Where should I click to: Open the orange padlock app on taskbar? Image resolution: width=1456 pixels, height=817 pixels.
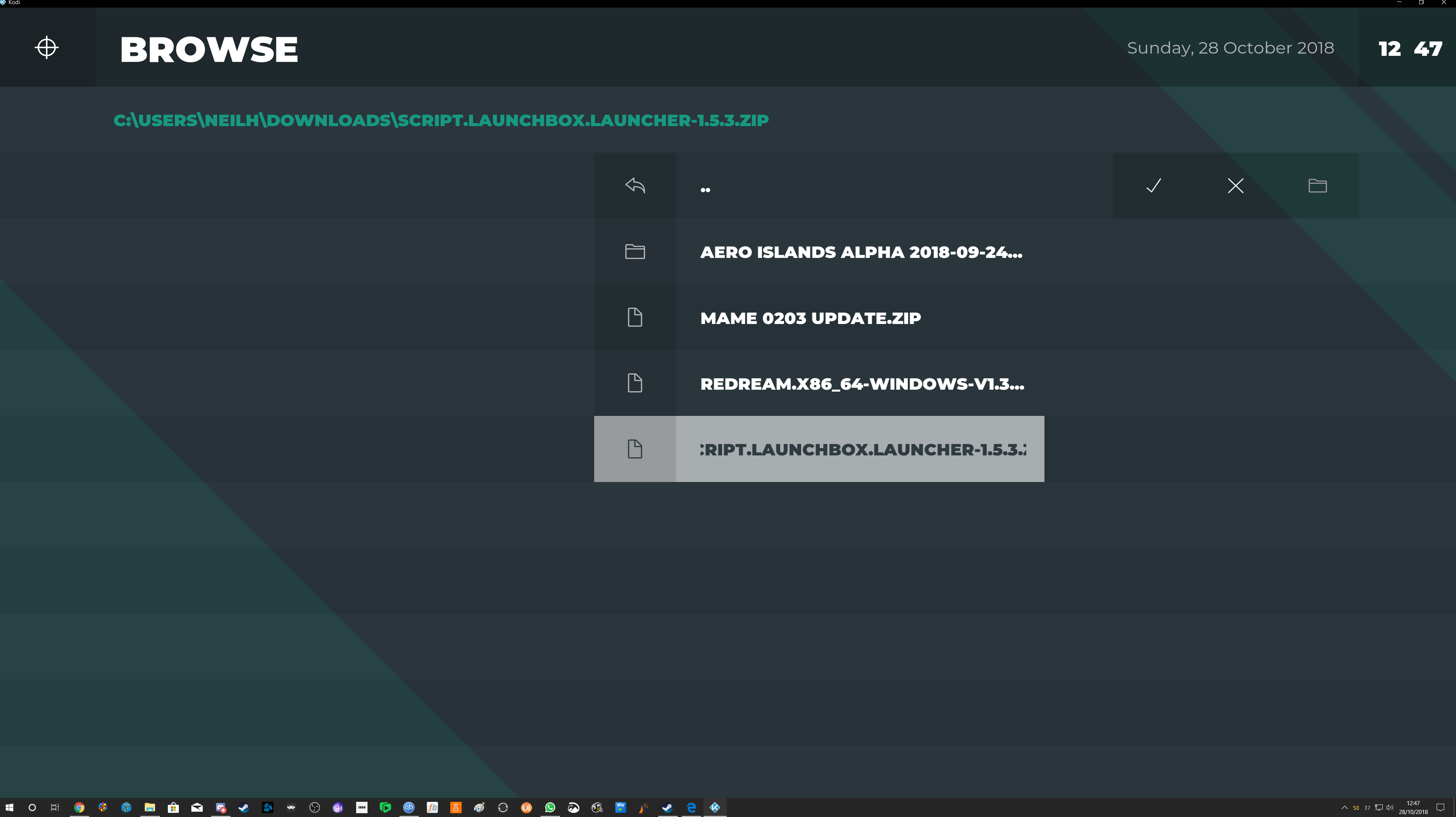(x=456, y=808)
